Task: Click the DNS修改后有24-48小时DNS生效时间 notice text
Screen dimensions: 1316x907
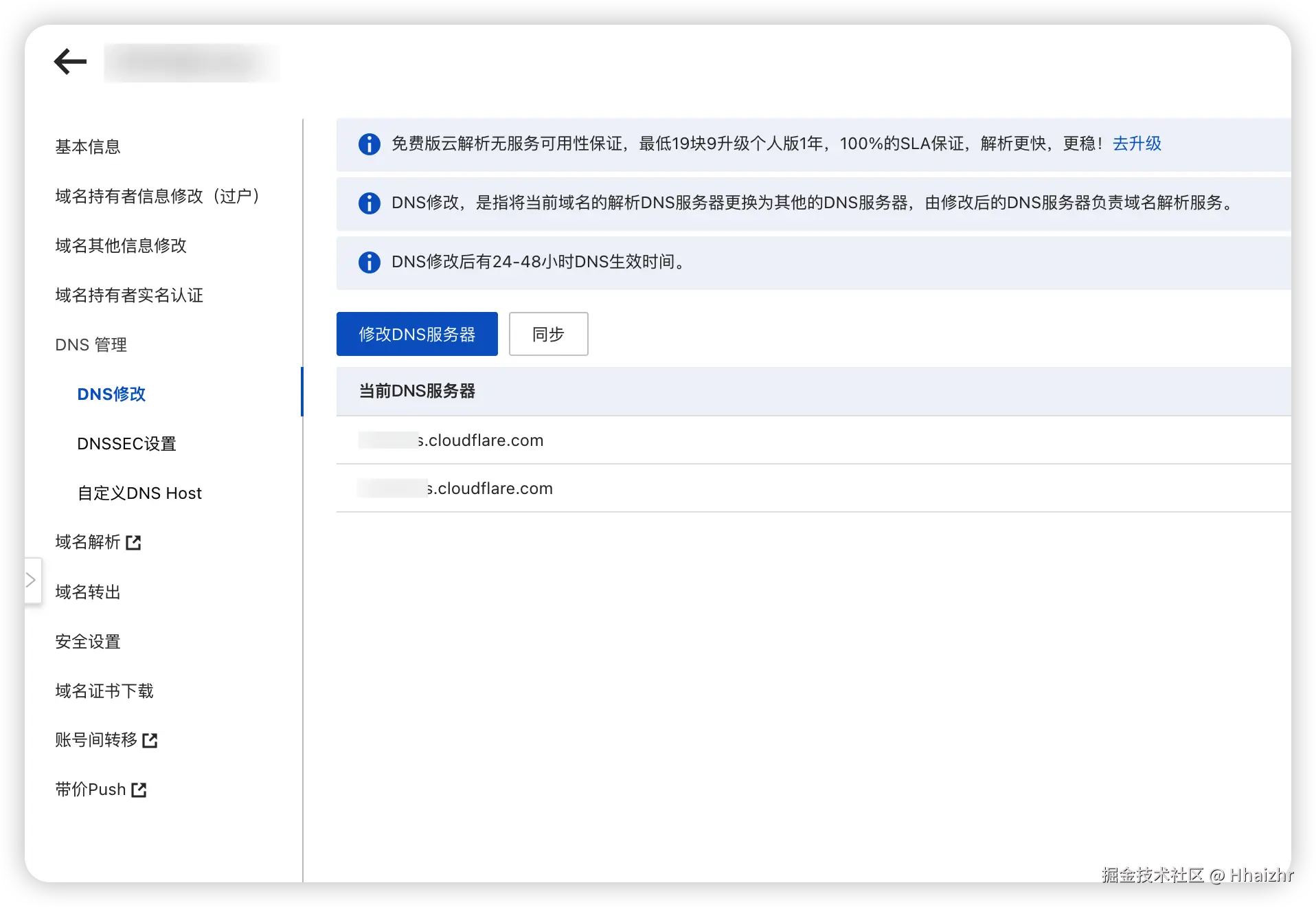Action: [x=540, y=262]
